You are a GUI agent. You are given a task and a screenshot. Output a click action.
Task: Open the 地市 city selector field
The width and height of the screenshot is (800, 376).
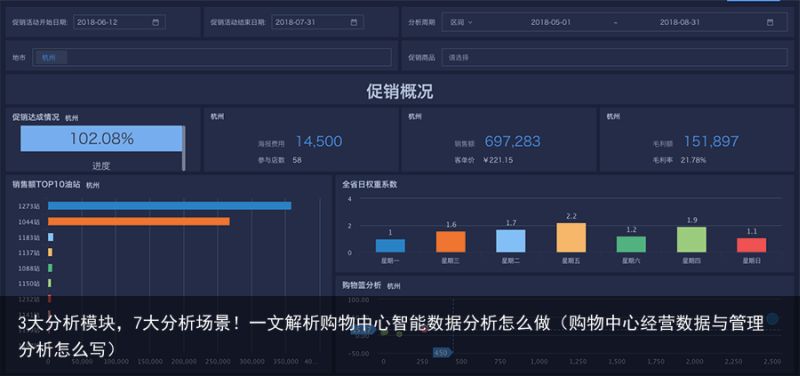(x=212, y=58)
